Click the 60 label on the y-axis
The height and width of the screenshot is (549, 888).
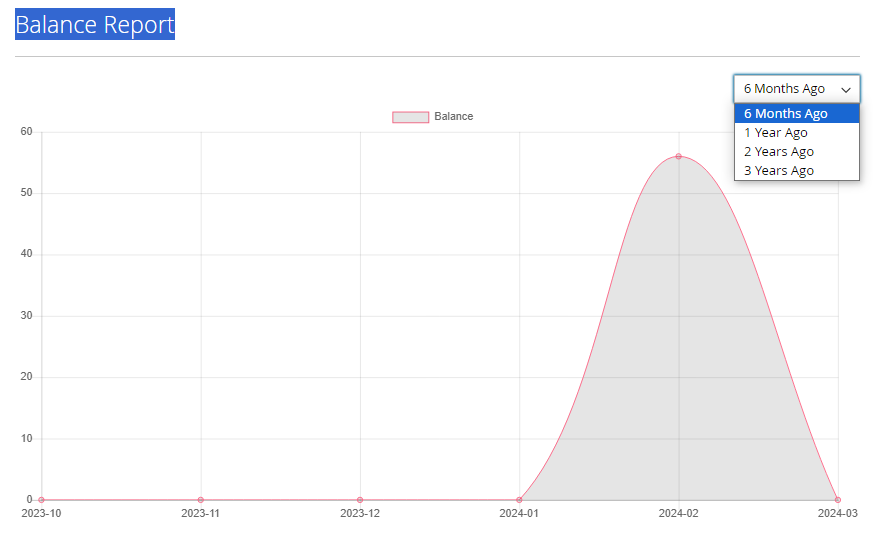[26, 132]
